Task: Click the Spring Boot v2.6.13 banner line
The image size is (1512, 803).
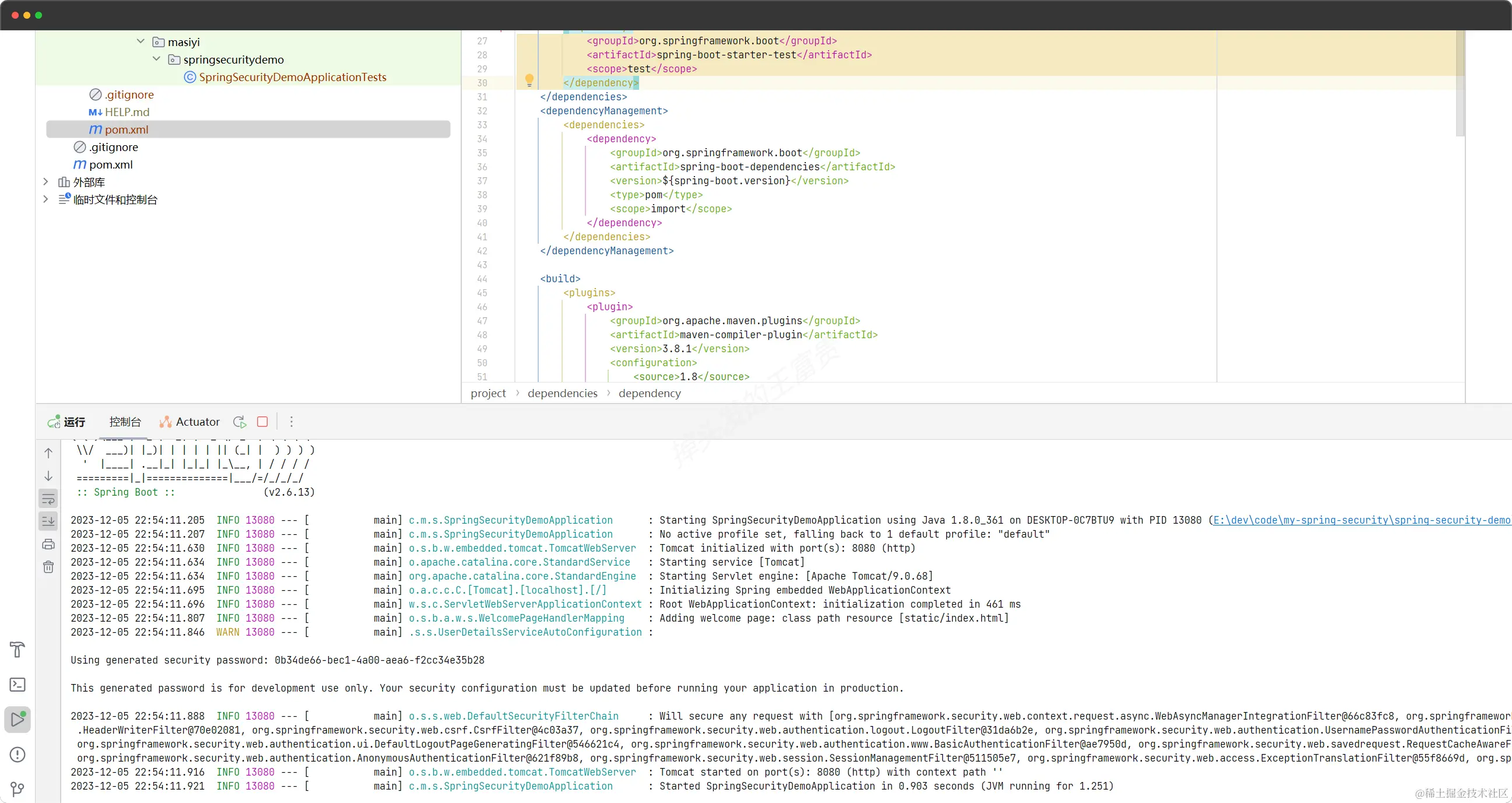Action: point(195,492)
